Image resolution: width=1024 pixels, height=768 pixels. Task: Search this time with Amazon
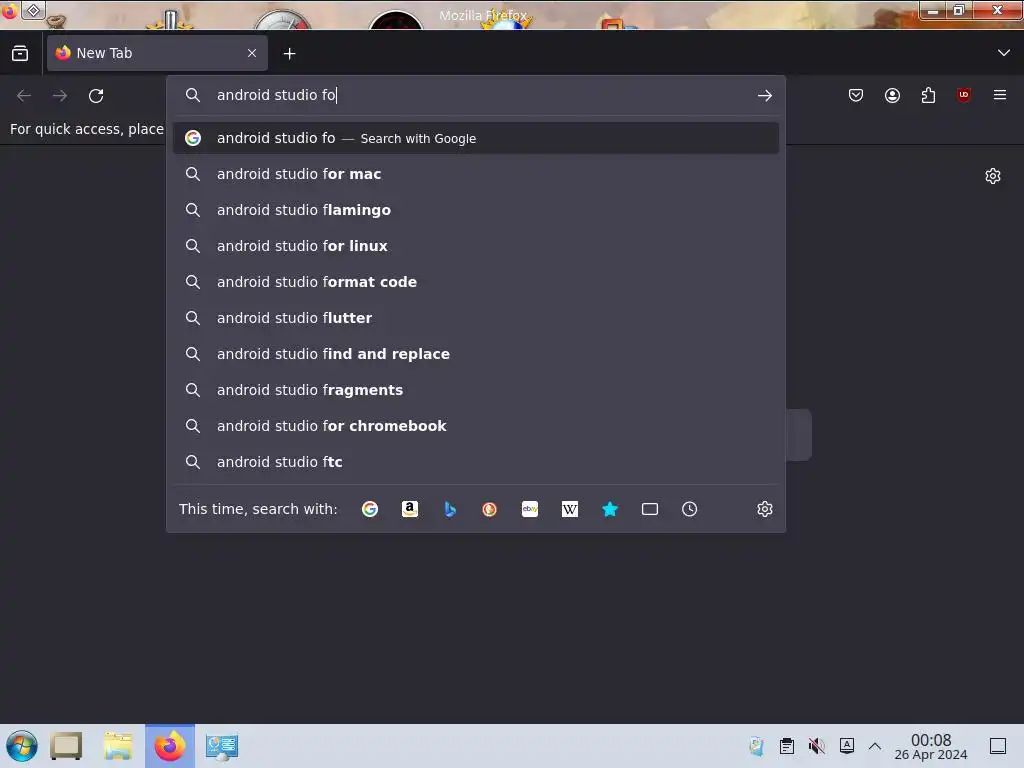coord(409,509)
